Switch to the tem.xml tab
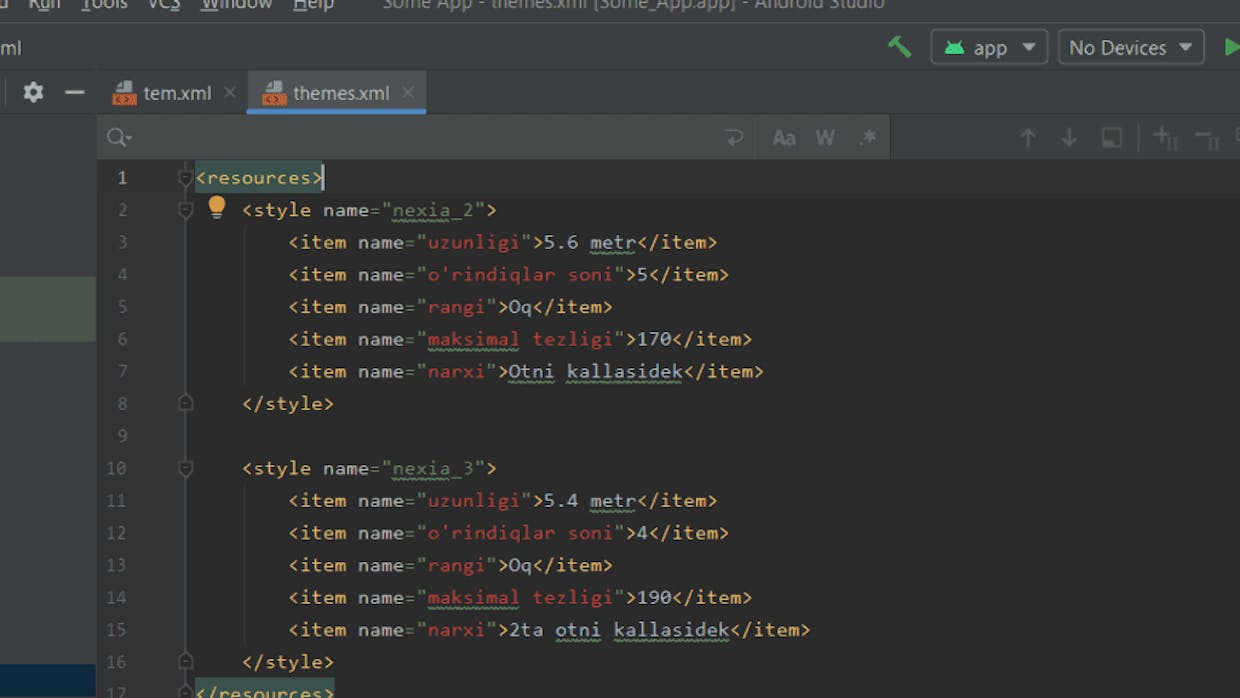 click(177, 93)
